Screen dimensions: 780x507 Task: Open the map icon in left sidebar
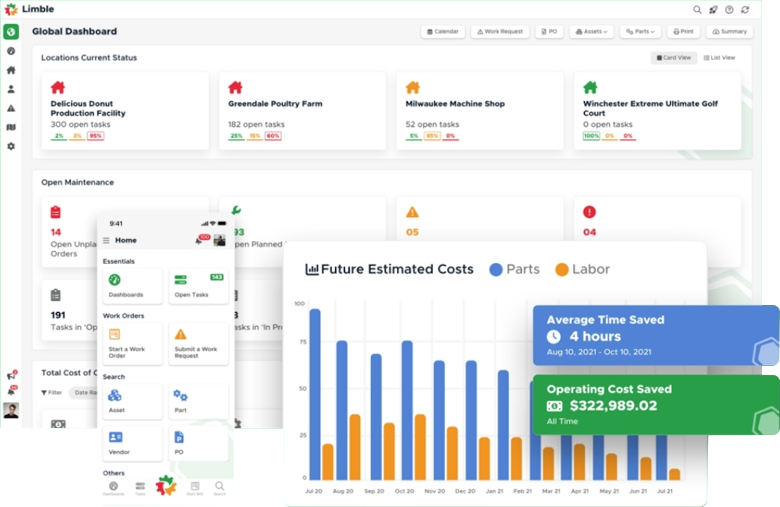[11, 127]
